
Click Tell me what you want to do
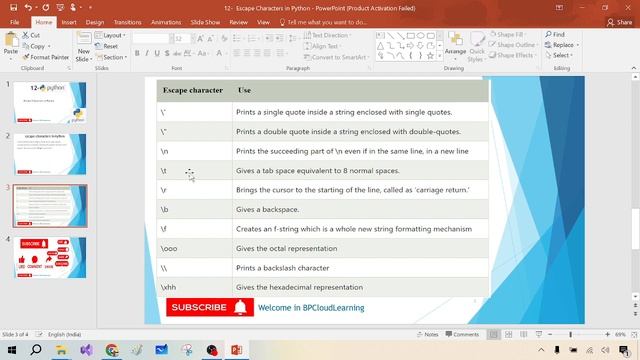pyautogui.click(x=323, y=22)
